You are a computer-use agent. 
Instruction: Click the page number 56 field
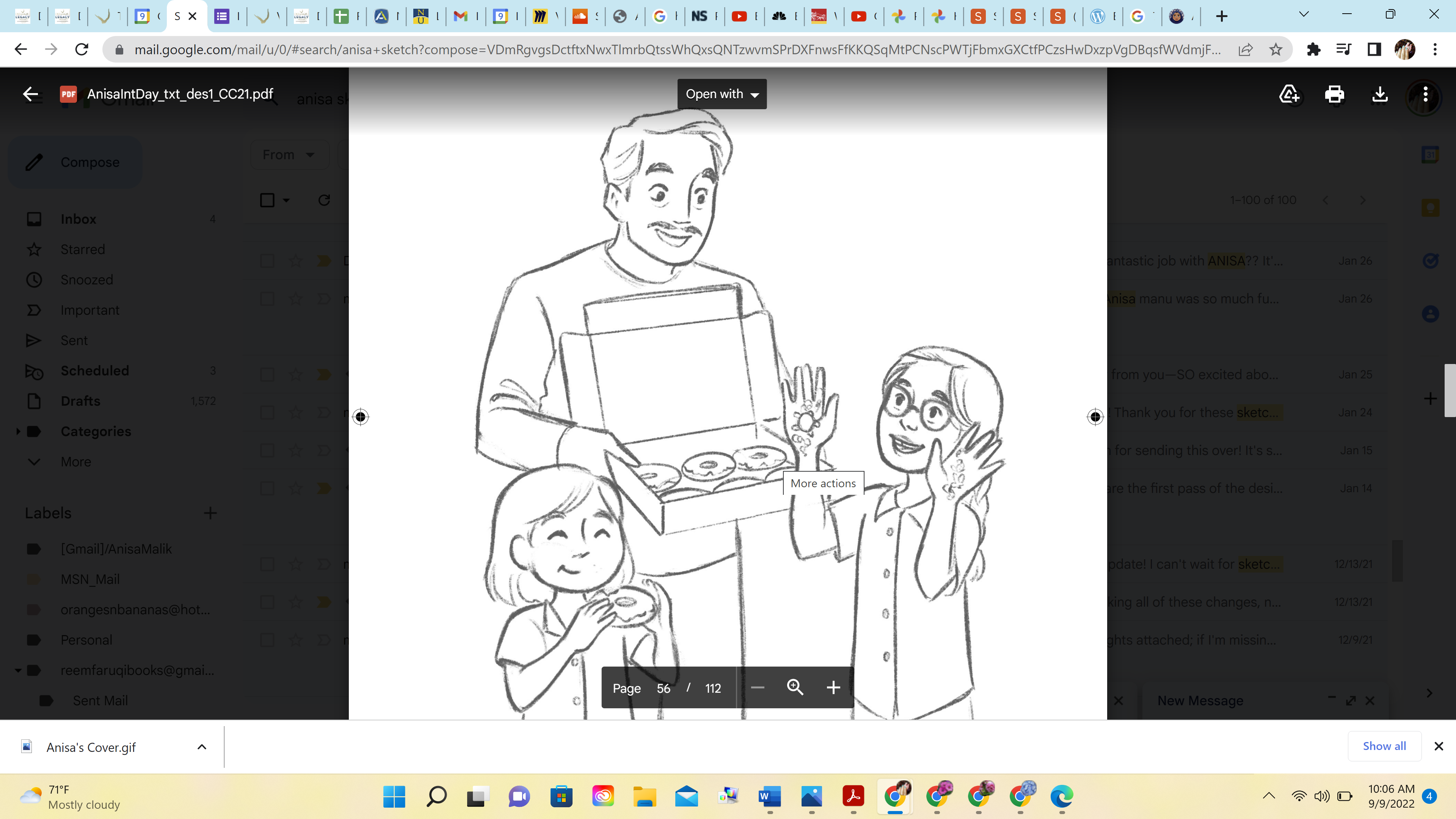point(663,688)
